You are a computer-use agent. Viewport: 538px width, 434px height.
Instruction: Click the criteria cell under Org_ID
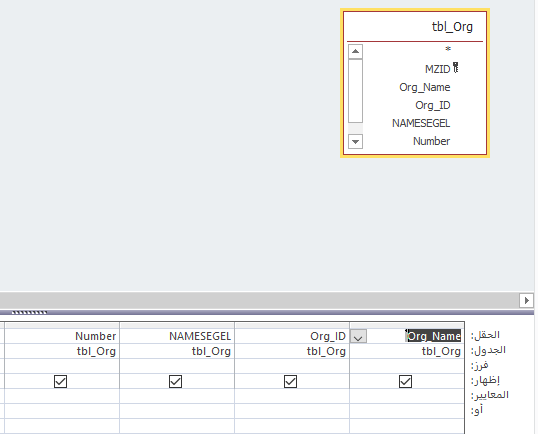click(292, 396)
